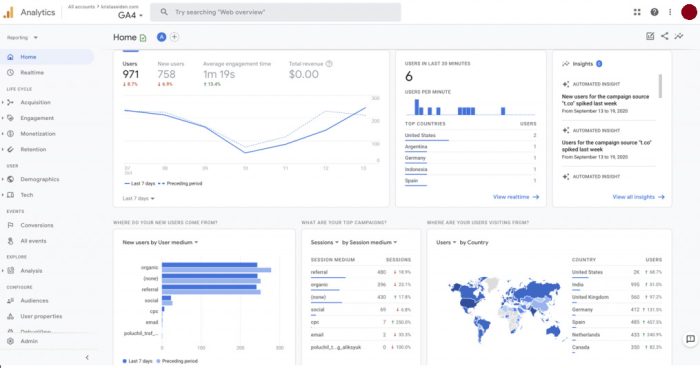Open the 'Last 7 days' date range dropdown
700x368 pixels.
138,198
